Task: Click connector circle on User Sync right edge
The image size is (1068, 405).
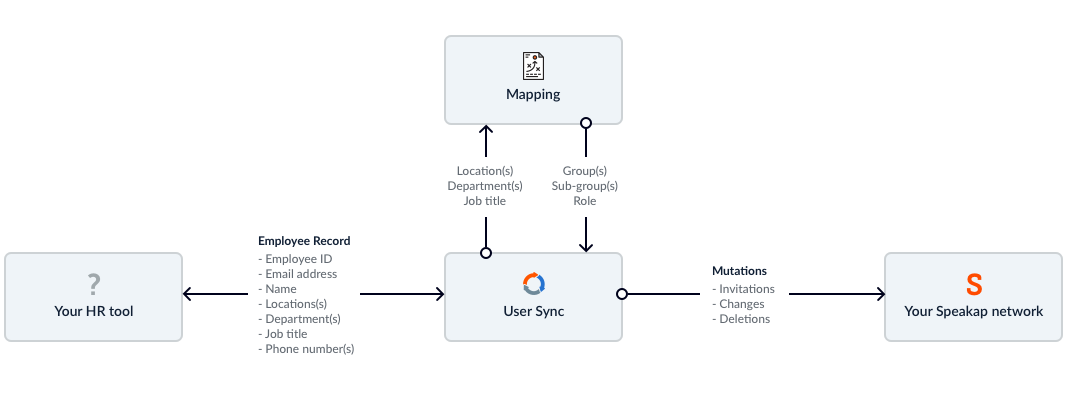Action: point(622,294)
